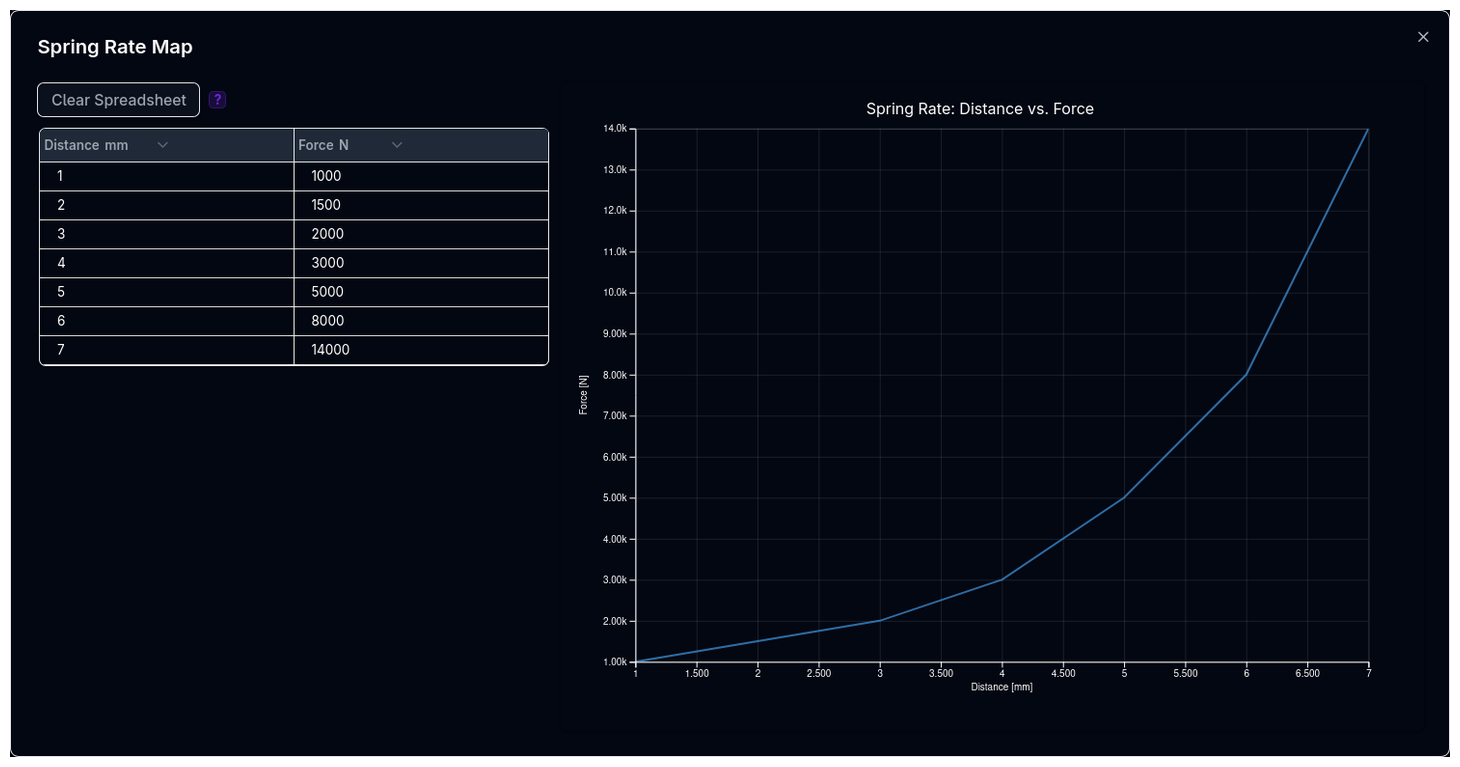This screenshot has height=767, width=1460.
Task: Edit the force cell showing 2000
Action: [421, 234]
